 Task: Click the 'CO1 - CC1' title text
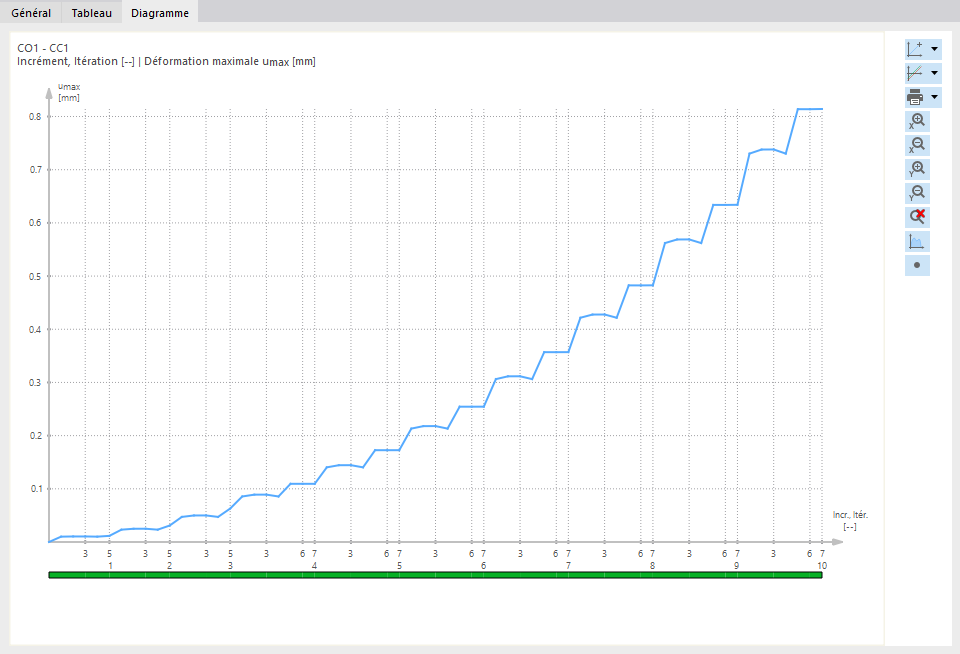(43, 48)
